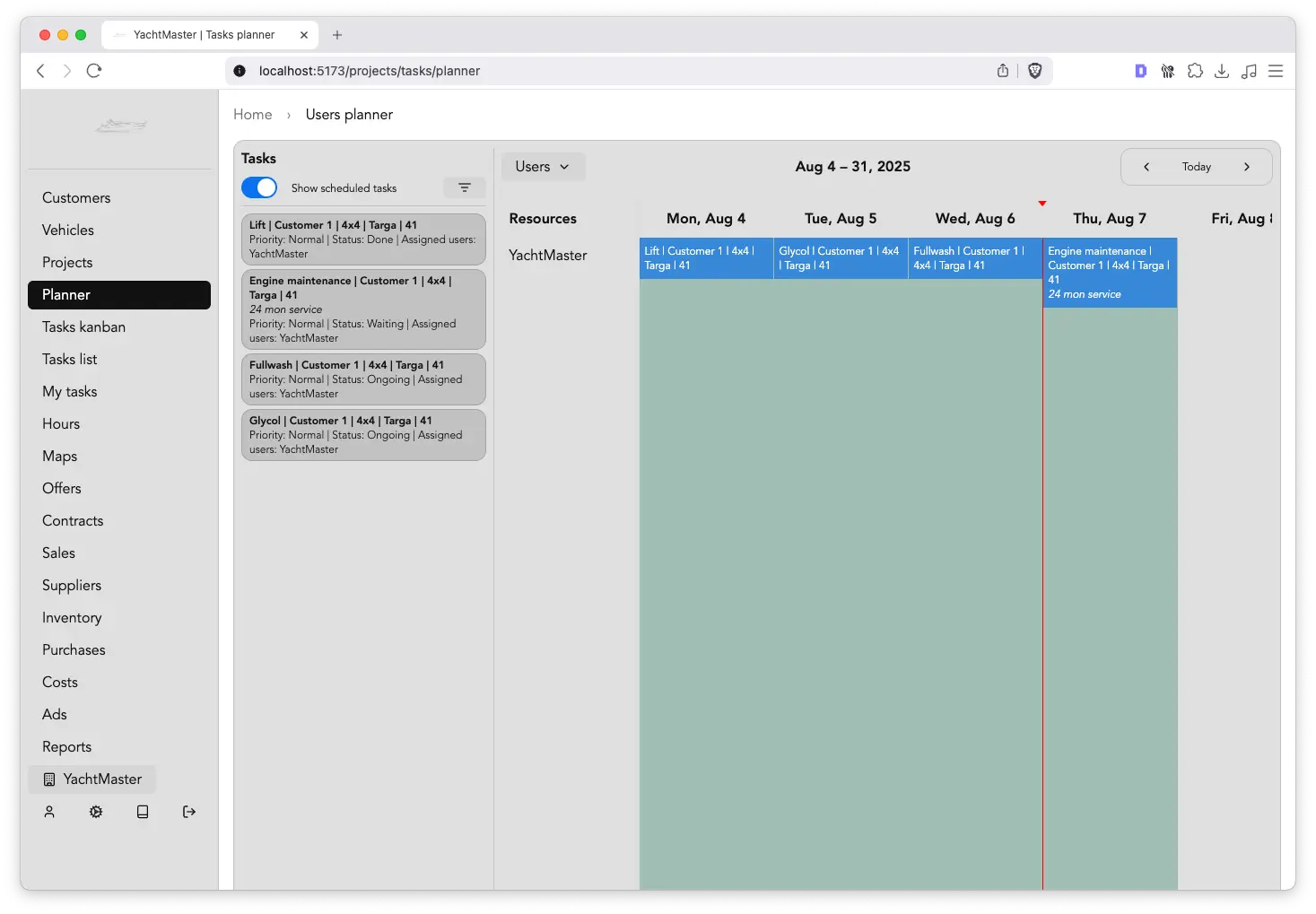Go to previous date range arrow

coord(1146,167)
